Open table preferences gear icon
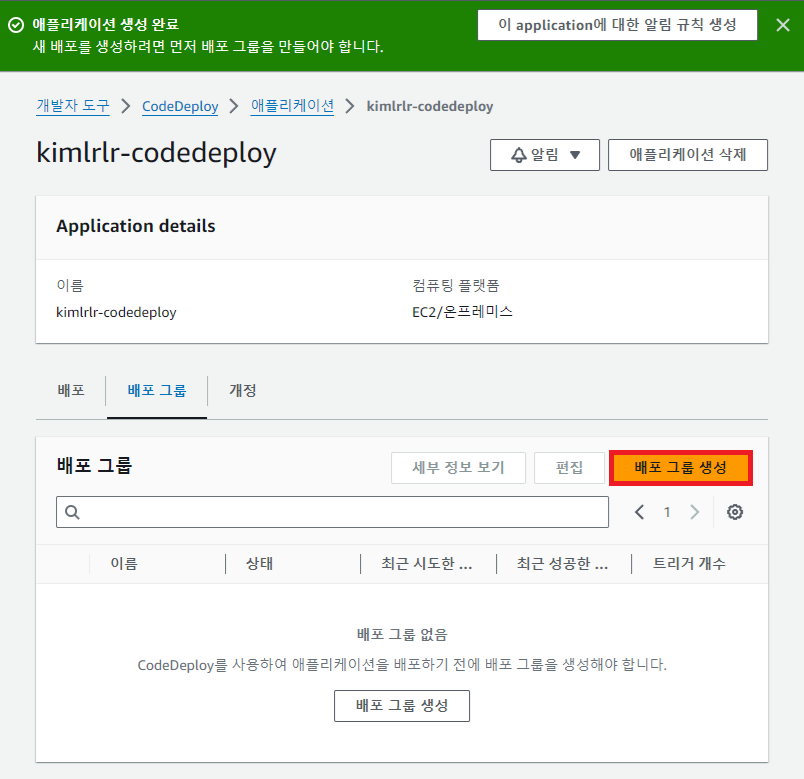804x779 pixels. click(735, 512)
